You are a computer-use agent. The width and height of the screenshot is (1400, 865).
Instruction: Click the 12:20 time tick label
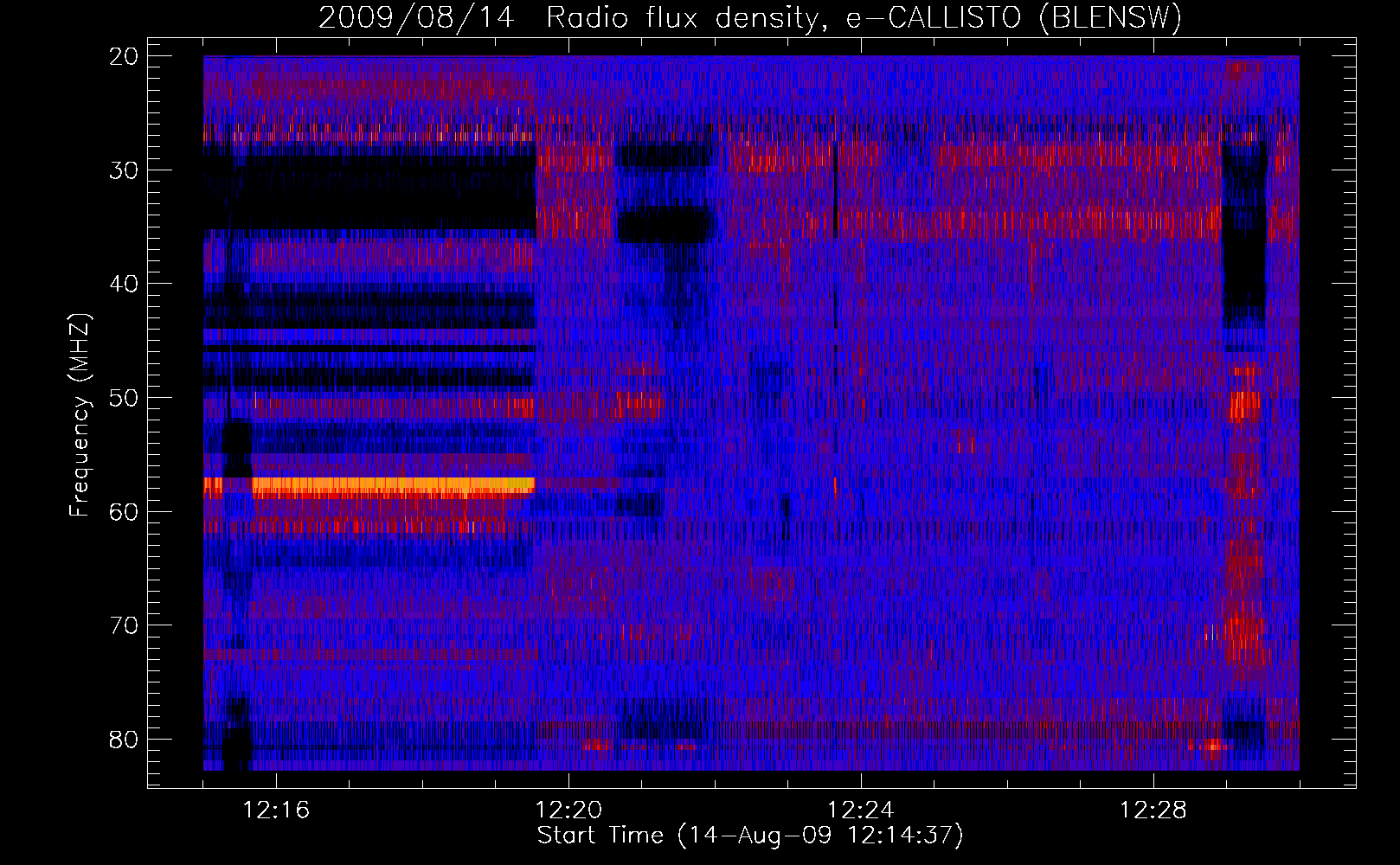(x=568, y=811)
